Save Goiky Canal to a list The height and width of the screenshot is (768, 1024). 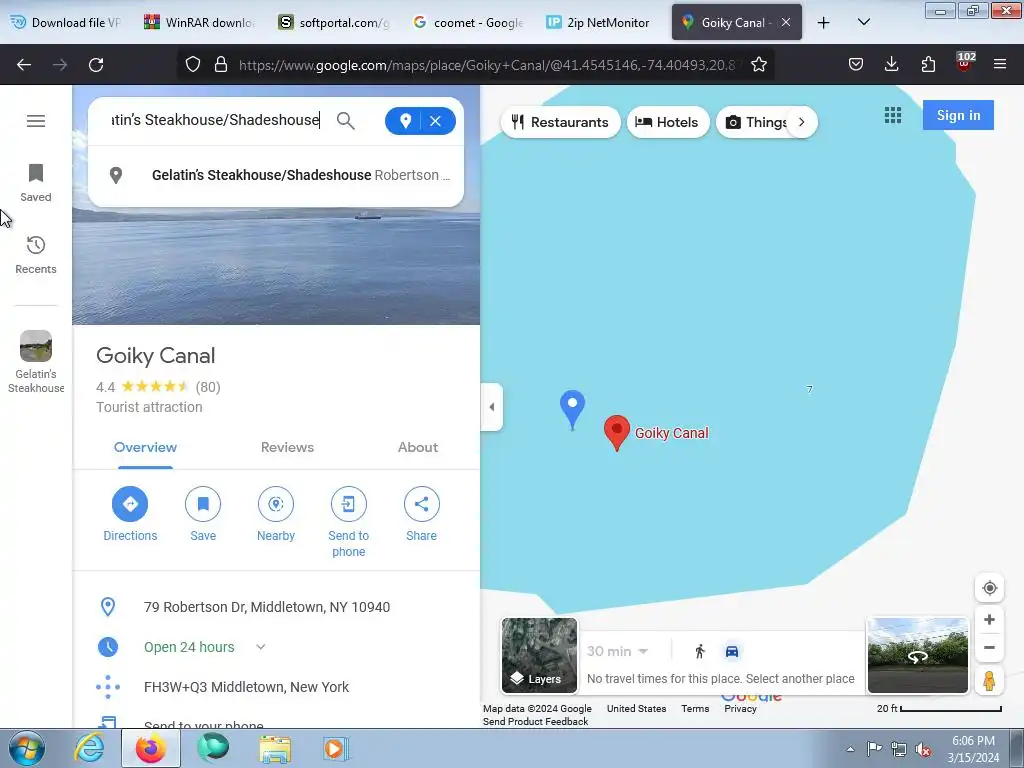pyautogui.click(x=203, y=515)
